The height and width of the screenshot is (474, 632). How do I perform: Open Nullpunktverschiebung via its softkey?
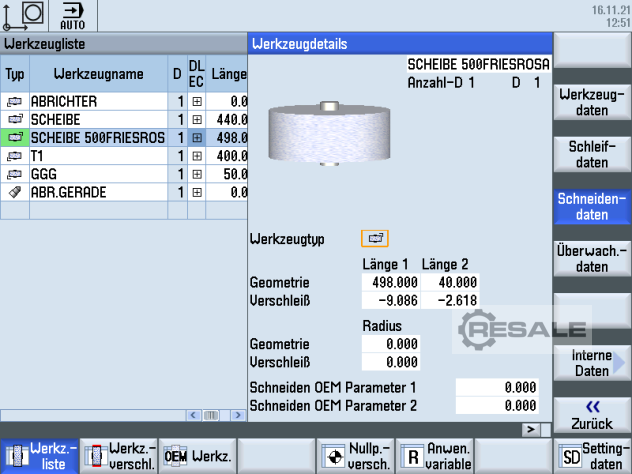(355, 456)
